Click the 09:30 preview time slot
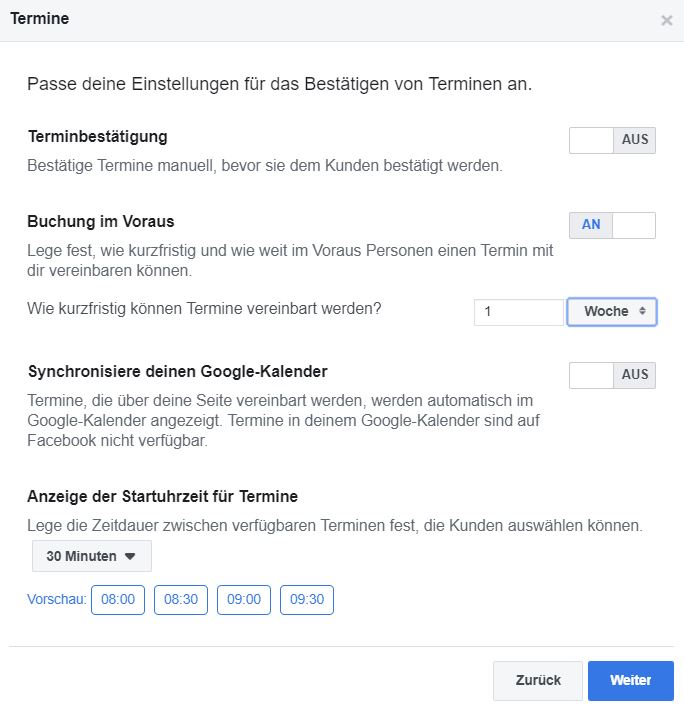 [307, 600]
